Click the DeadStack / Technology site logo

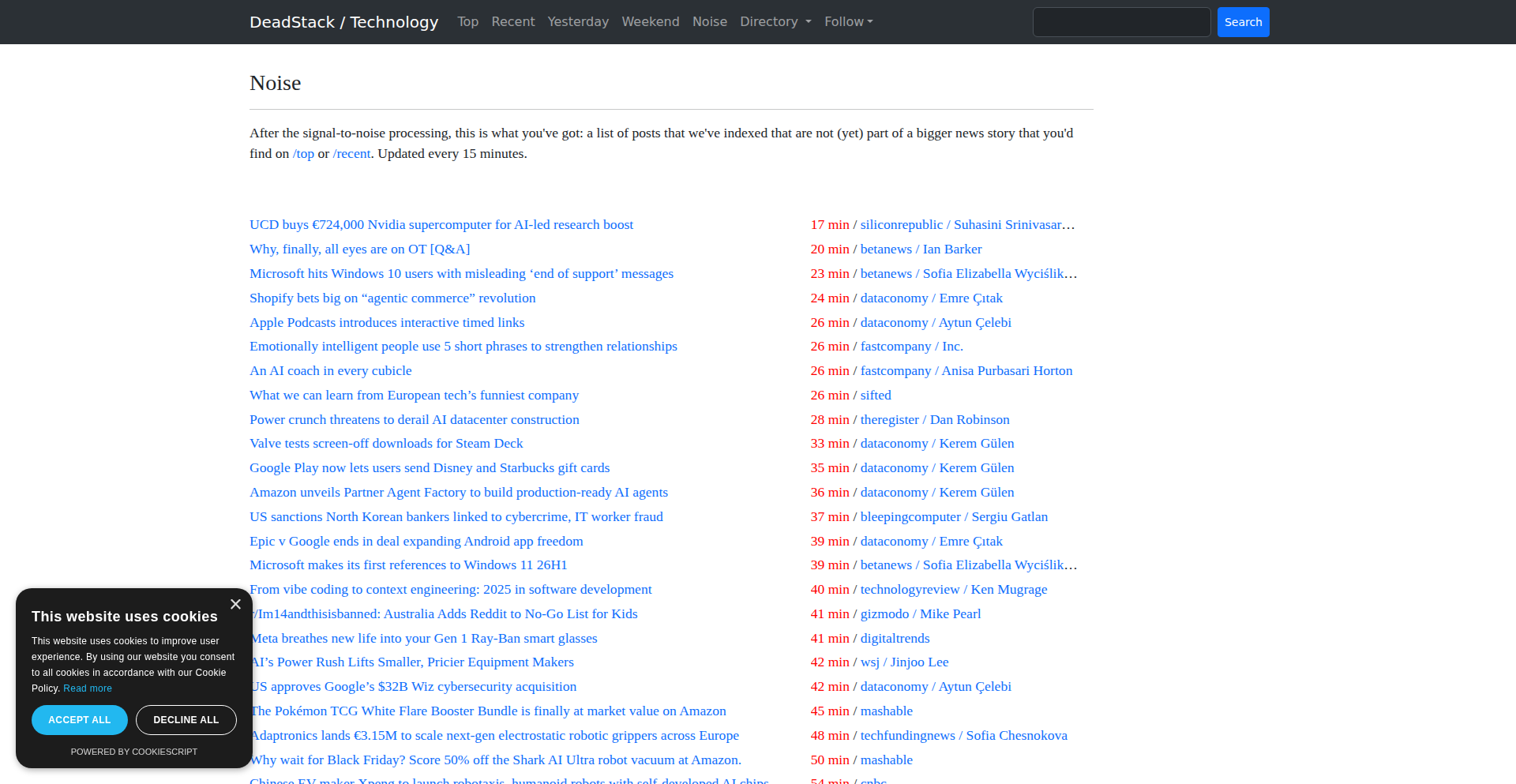click(x=343, y=21)
